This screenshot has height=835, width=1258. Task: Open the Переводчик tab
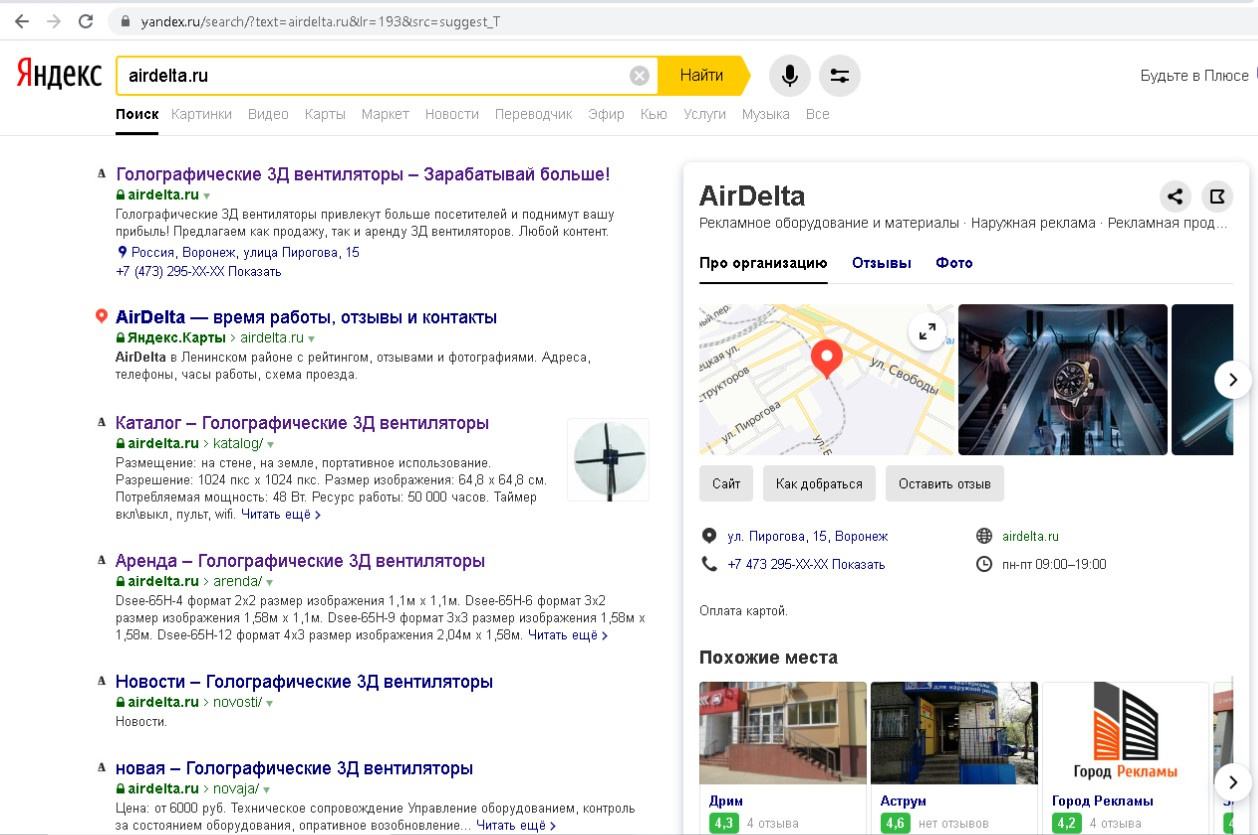(533, 114)
